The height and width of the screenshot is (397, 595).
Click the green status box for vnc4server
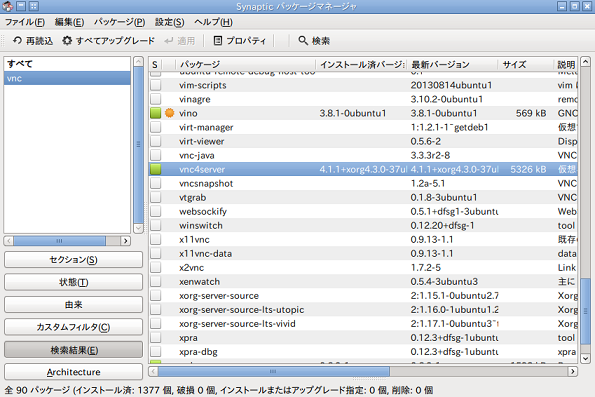pos(156,169)
